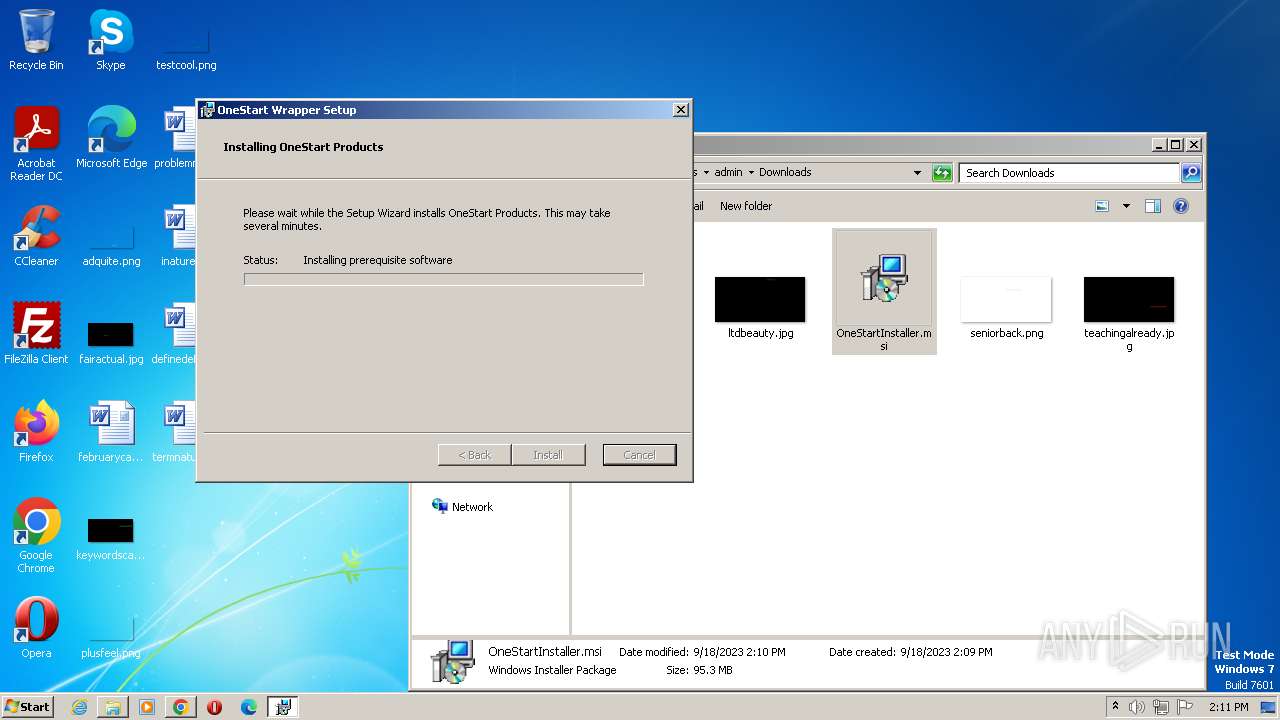Image resolution: width=1280 pixels, height=720 pixels.
Task: Open the Recycle Bin desktop icon
Action: click(36, 40)
